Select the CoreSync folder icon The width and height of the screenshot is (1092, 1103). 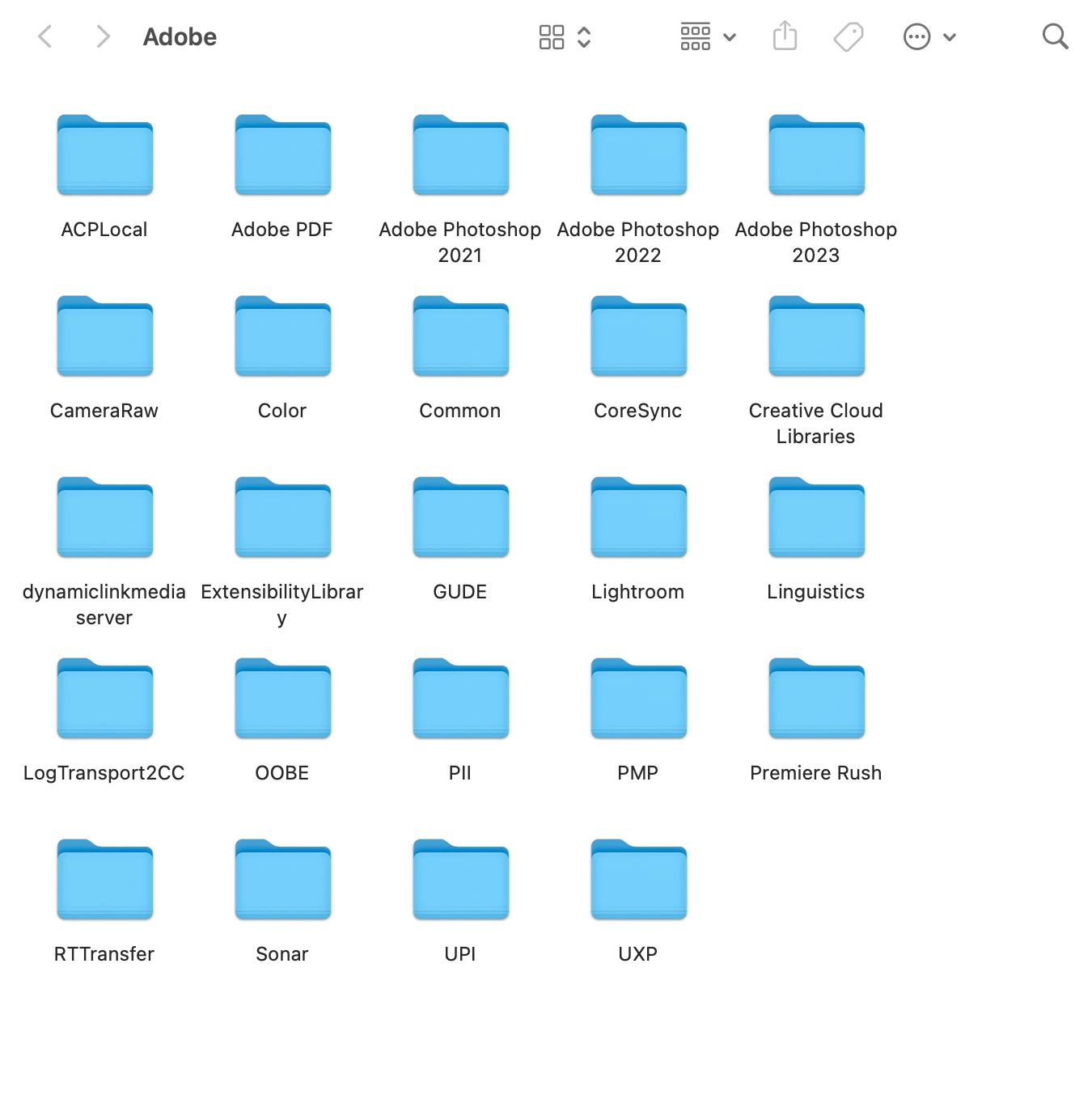click(x=639, y=336)
